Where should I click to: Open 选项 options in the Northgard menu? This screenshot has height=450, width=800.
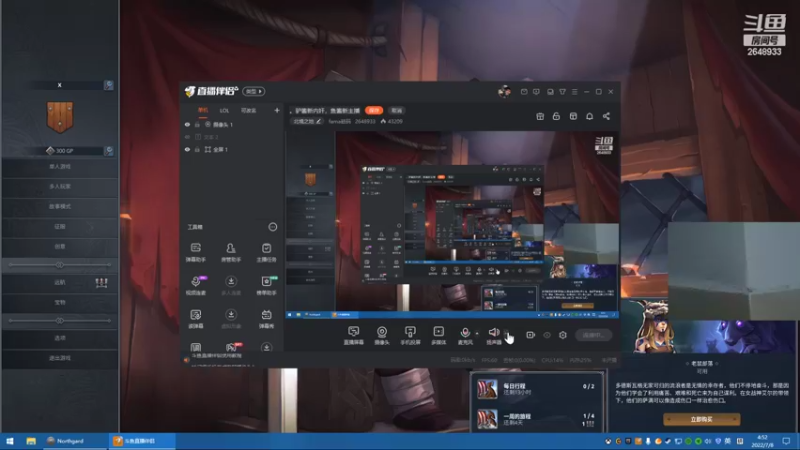coord(60,338)
